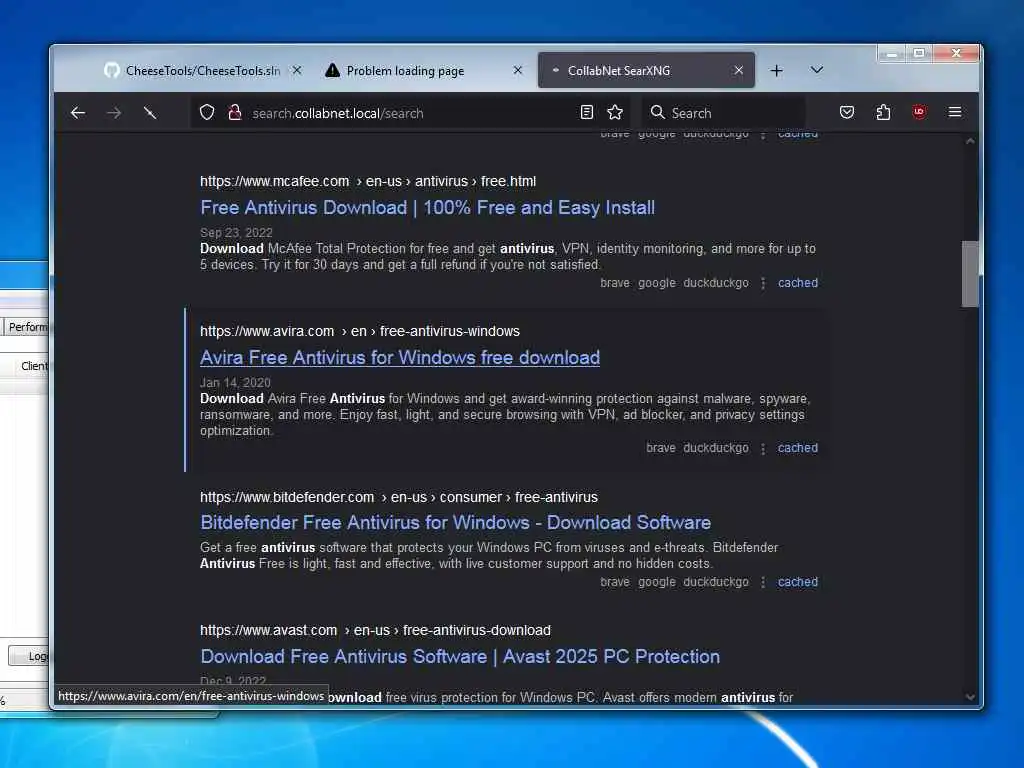Click google engine label under Bitdefender result

[x=656, y=582]
